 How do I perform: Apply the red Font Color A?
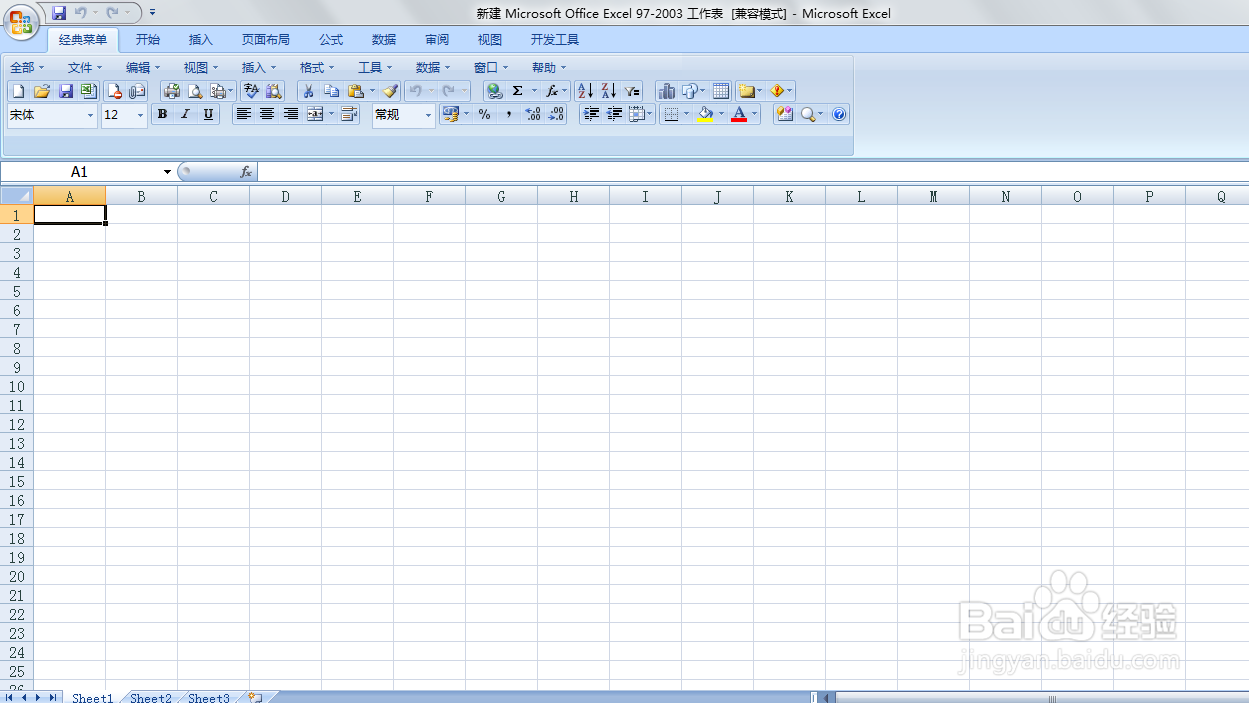pyautogui.click(x=739, y=115)
